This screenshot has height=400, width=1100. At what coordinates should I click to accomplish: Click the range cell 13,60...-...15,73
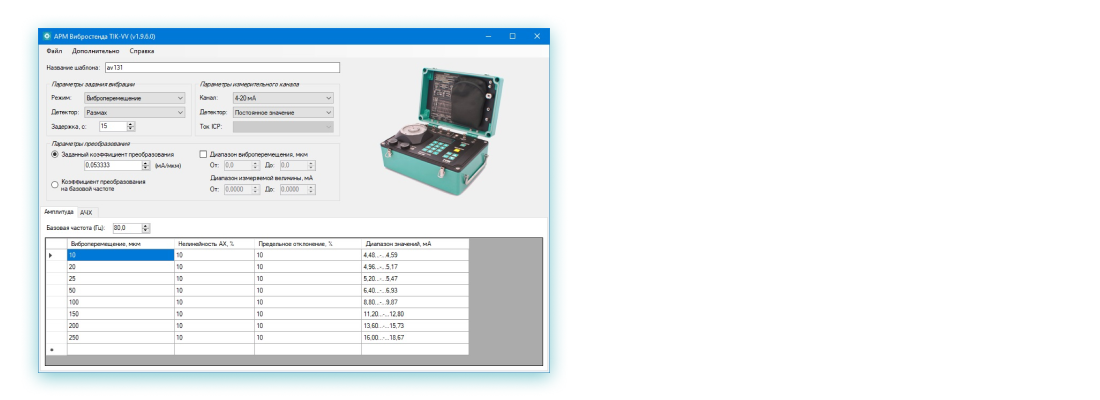click(x=415, y=326)
